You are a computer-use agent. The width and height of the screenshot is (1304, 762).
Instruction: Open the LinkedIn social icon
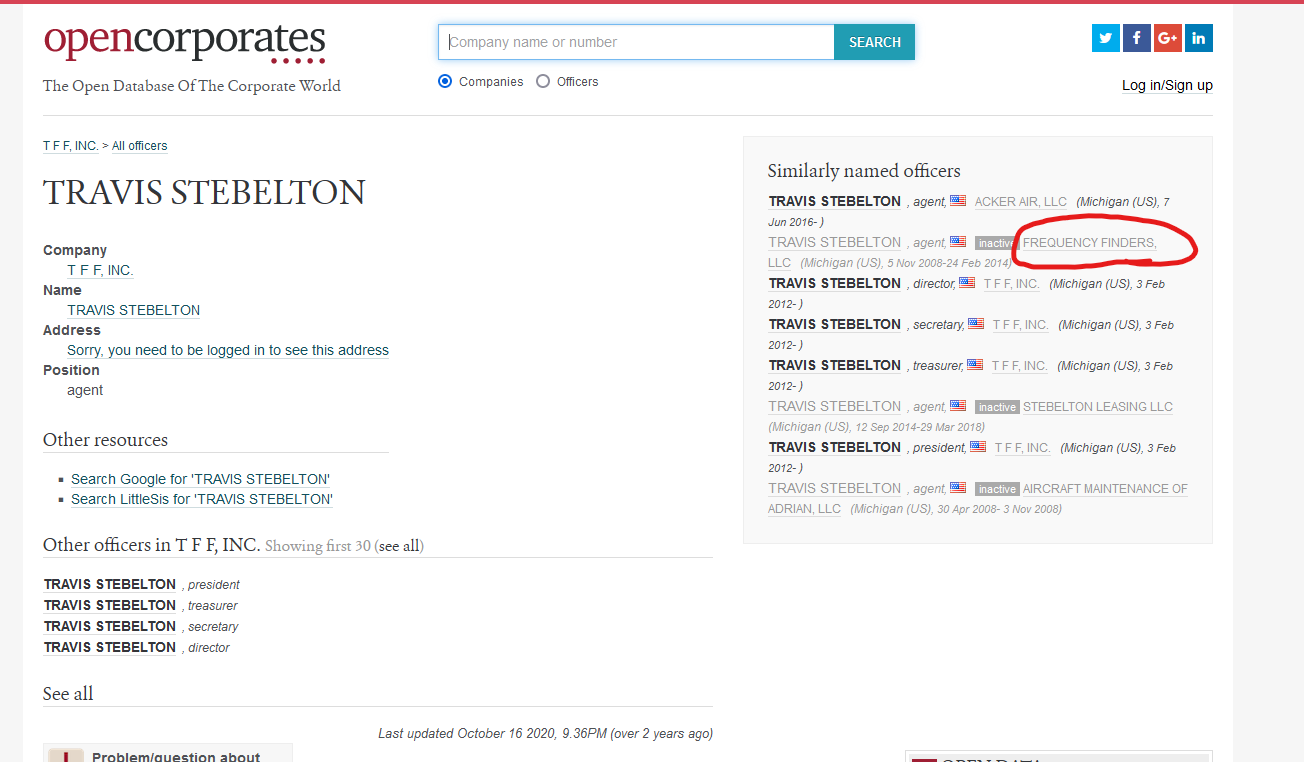(1199, 39)
